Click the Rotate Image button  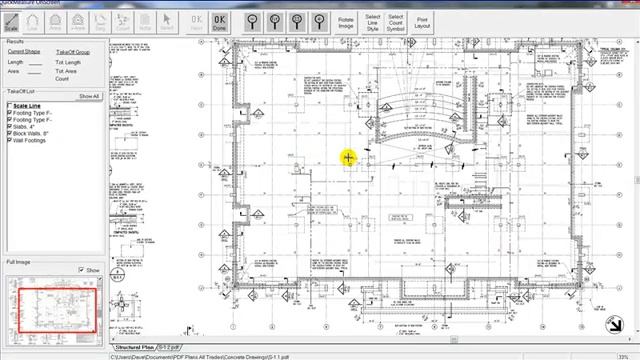[346, 22]
